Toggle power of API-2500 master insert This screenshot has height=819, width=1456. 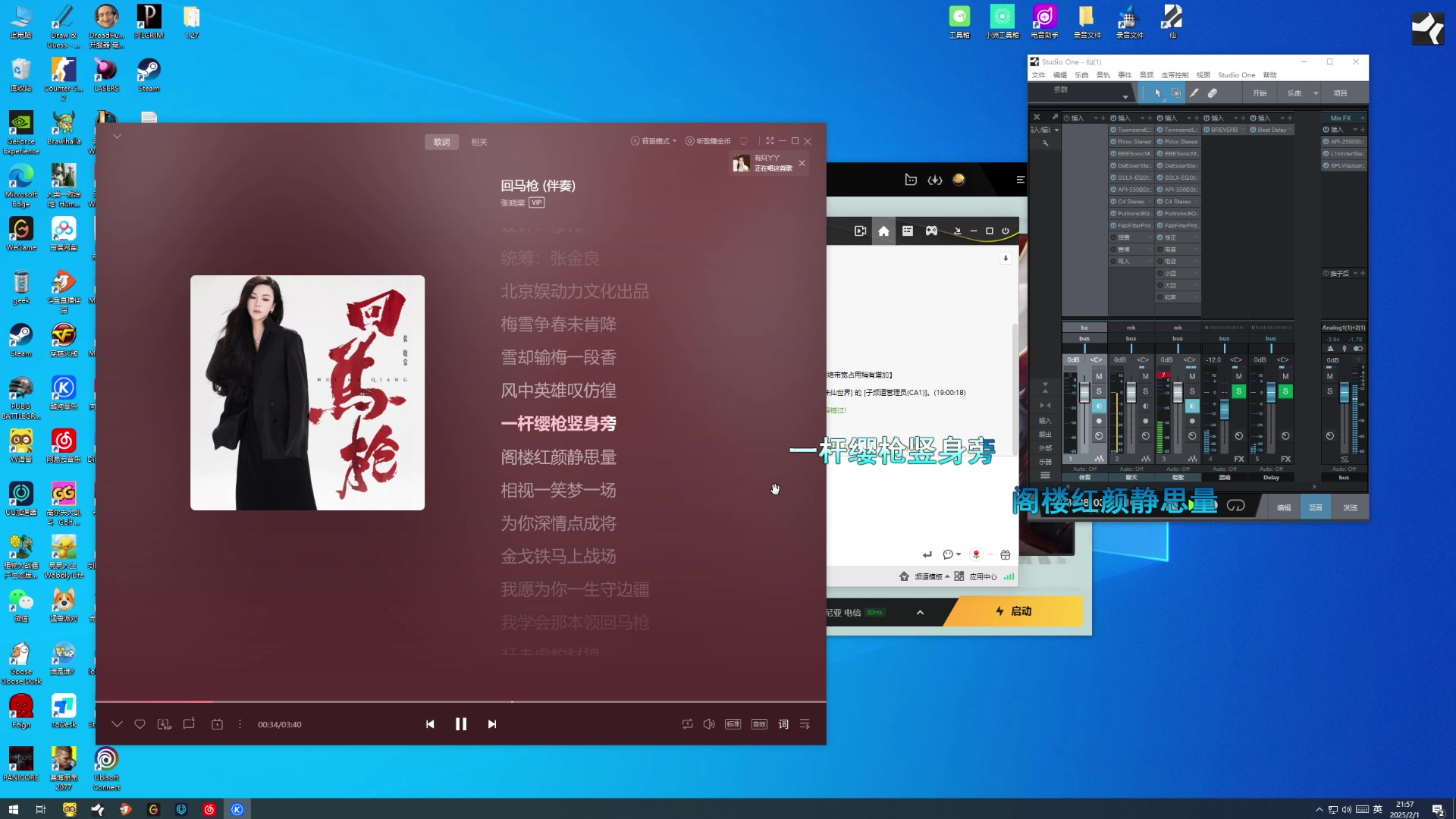pos(1326,142)
